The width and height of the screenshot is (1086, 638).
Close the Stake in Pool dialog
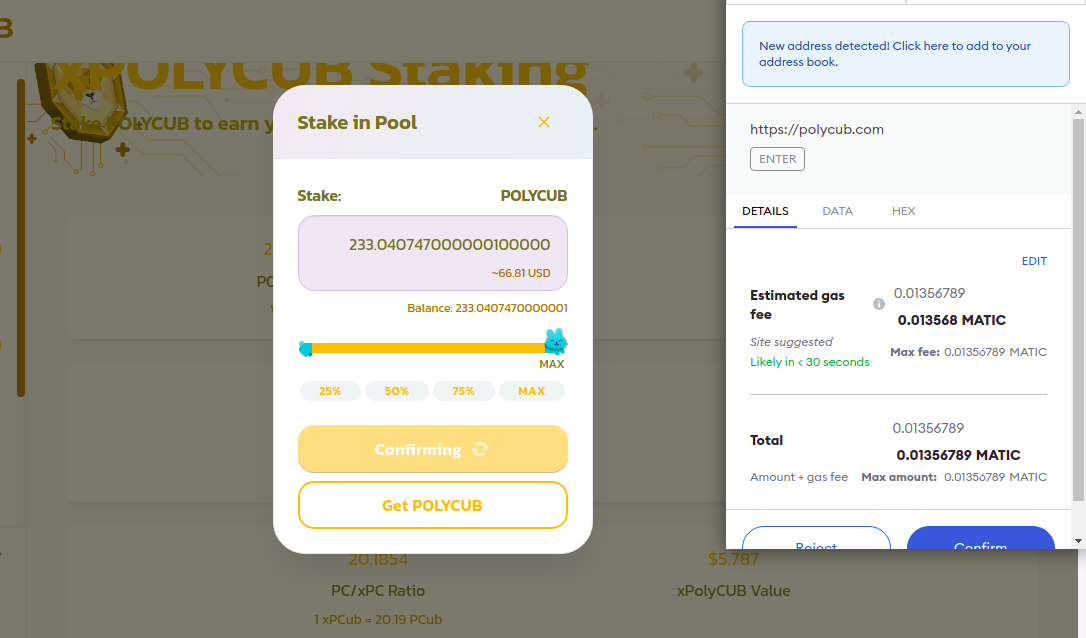544,122
